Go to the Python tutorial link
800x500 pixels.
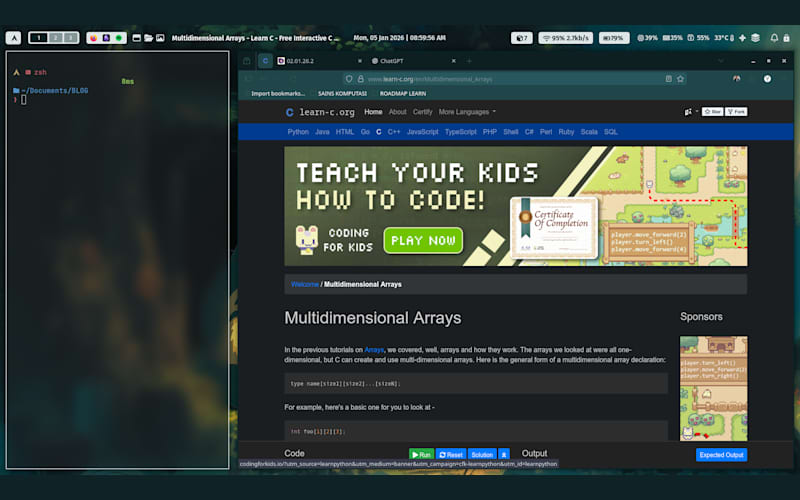coord(298,132)
